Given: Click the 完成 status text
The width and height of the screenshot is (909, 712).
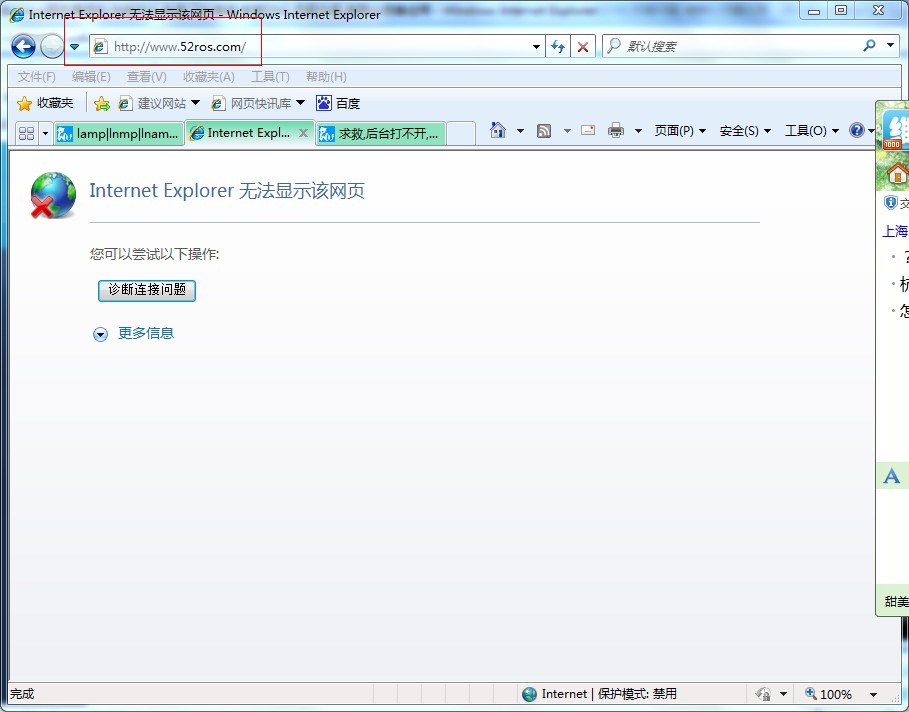Looking at the screenshot, I should point(22,694).
